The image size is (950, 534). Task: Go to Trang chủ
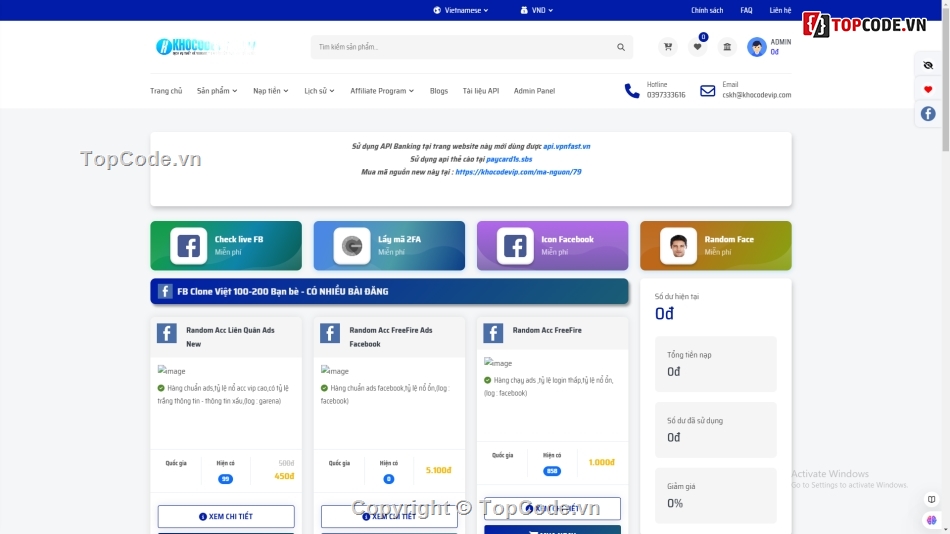pyautogui.click(x=166, y=91)
